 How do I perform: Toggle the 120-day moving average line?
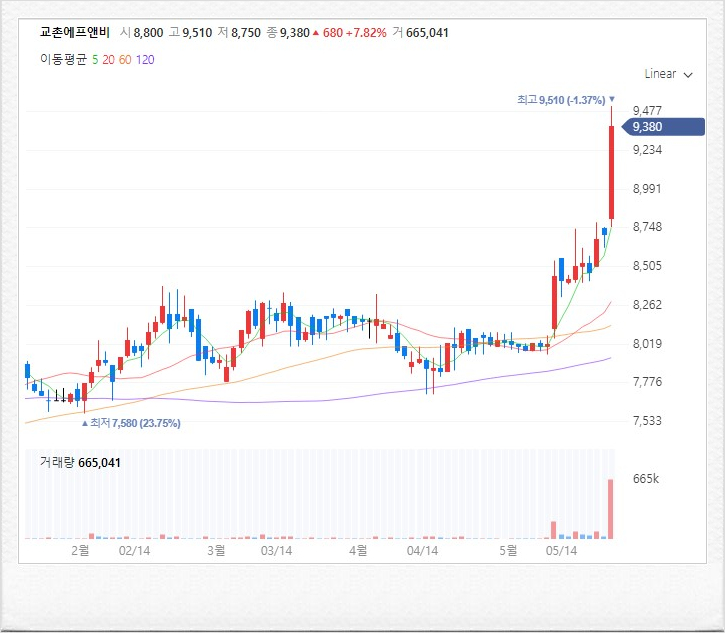point(145,60)
